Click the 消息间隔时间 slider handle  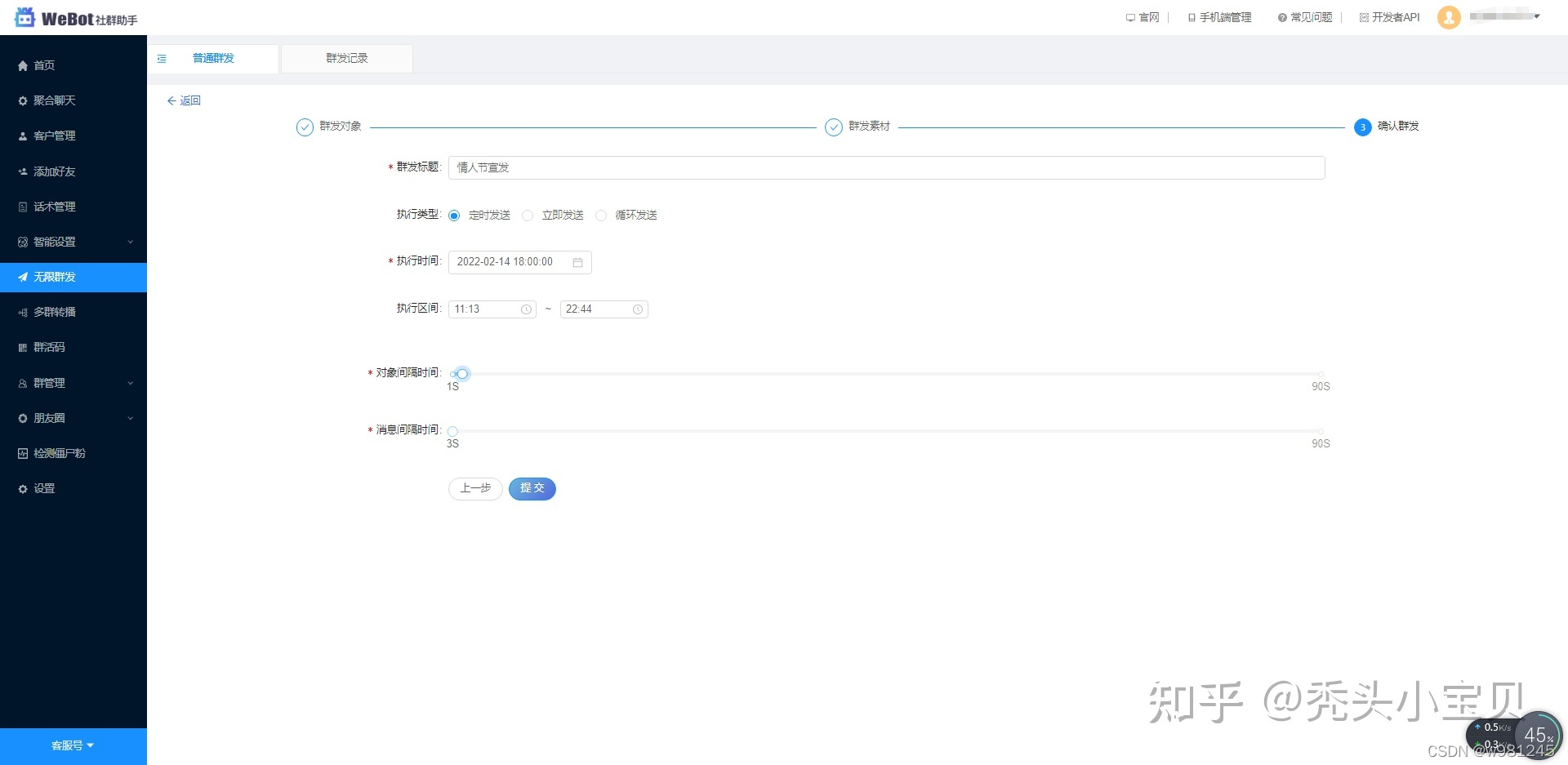click(452, 431)
